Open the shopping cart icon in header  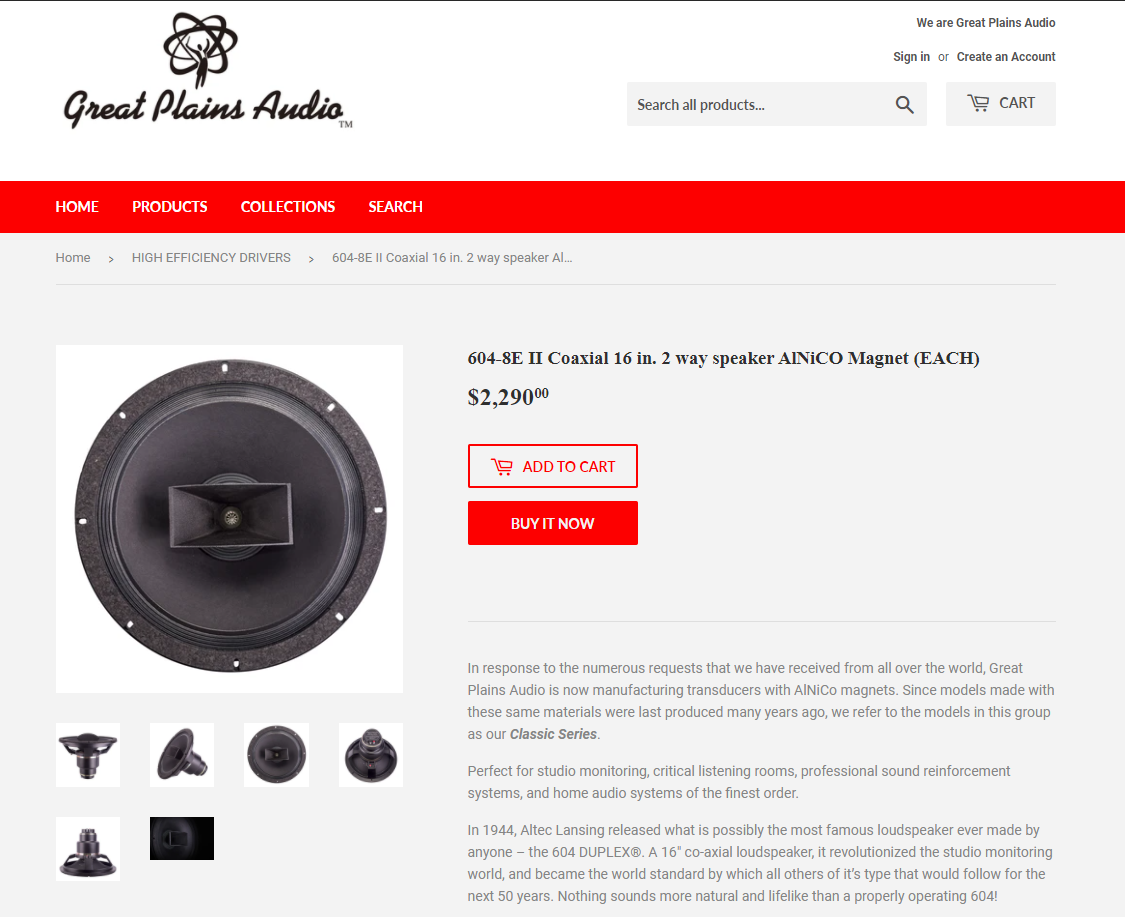click(x=978, y=103)
